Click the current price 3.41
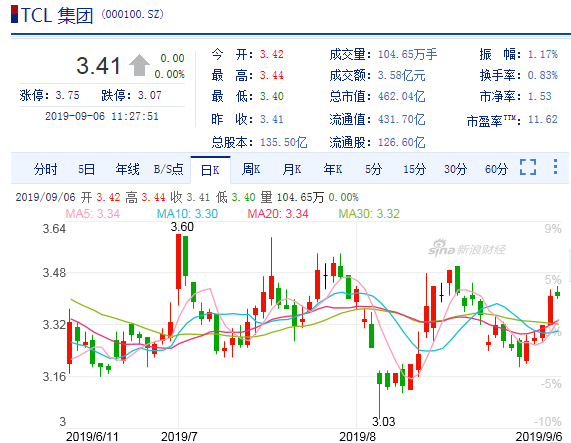Screen dimensions: 571x443 pyautogui.click(x=98, y=66)
